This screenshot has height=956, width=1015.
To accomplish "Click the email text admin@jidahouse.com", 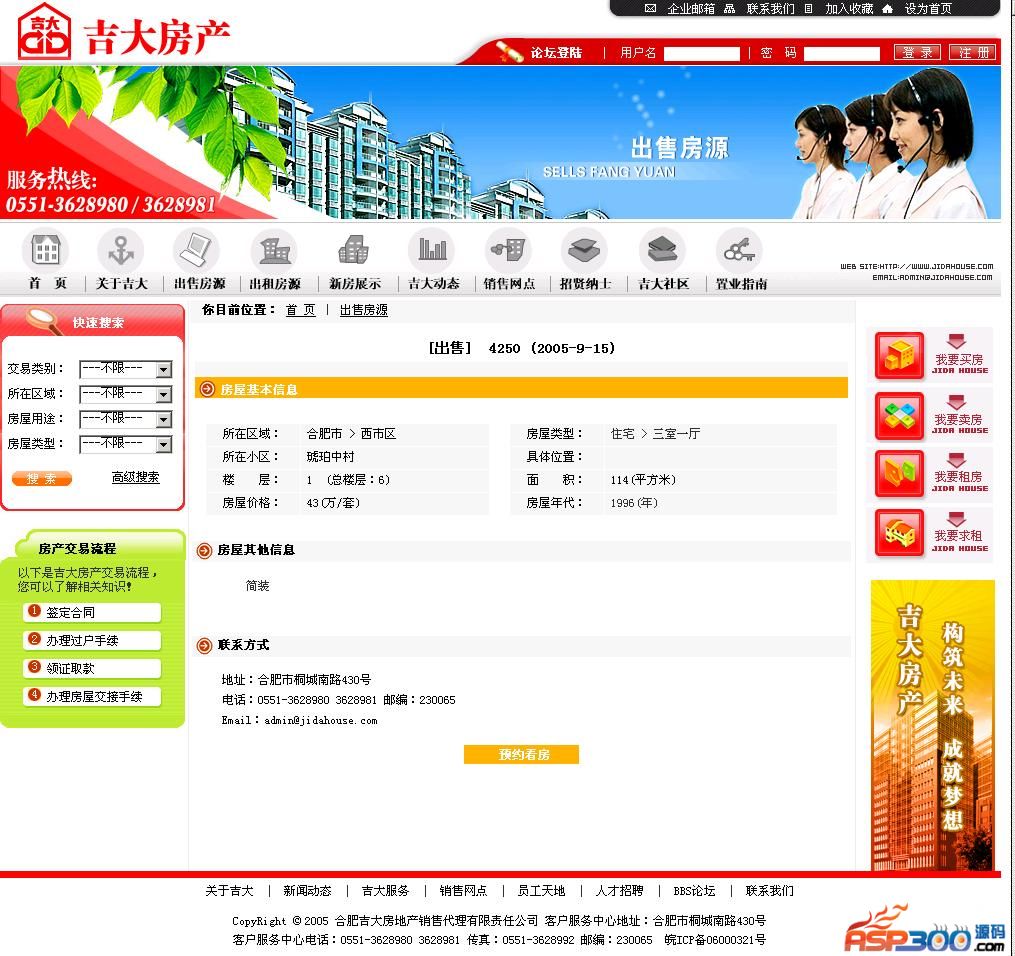I will [x=320, y=720].
